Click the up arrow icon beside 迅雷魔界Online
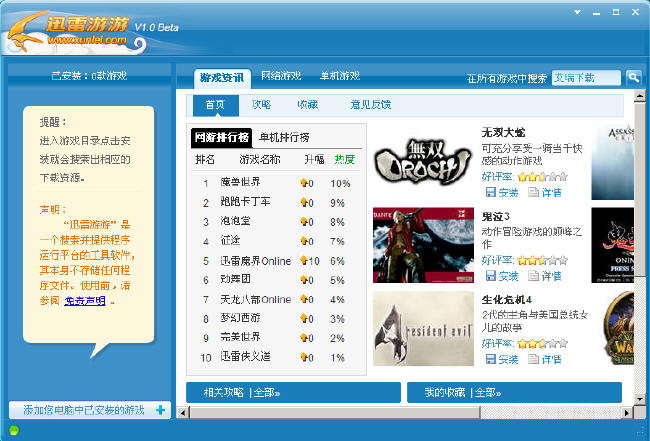 pos(304,261)
